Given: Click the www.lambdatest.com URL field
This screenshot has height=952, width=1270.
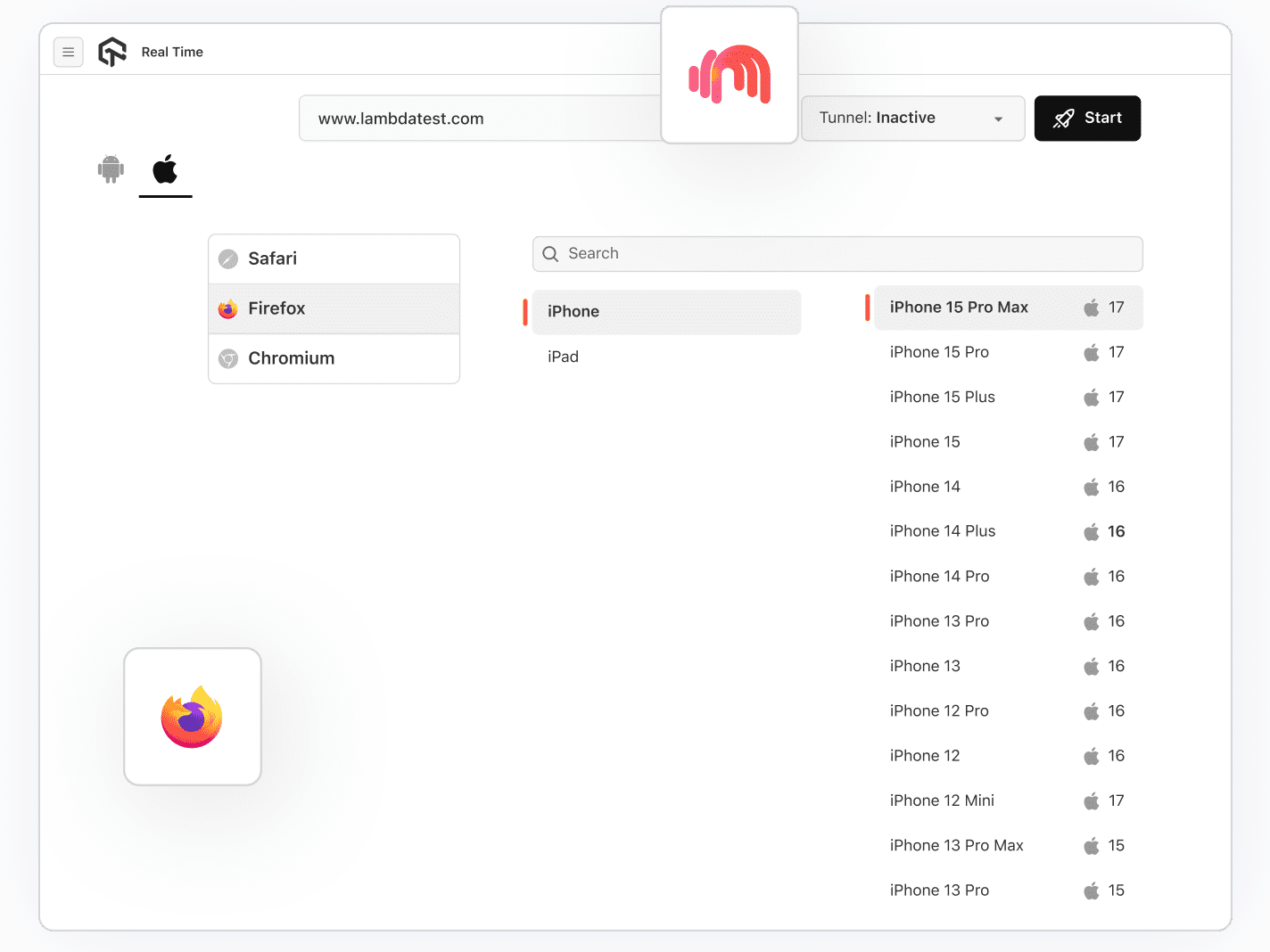Looking at the screenshot, I should click(479, 118).
